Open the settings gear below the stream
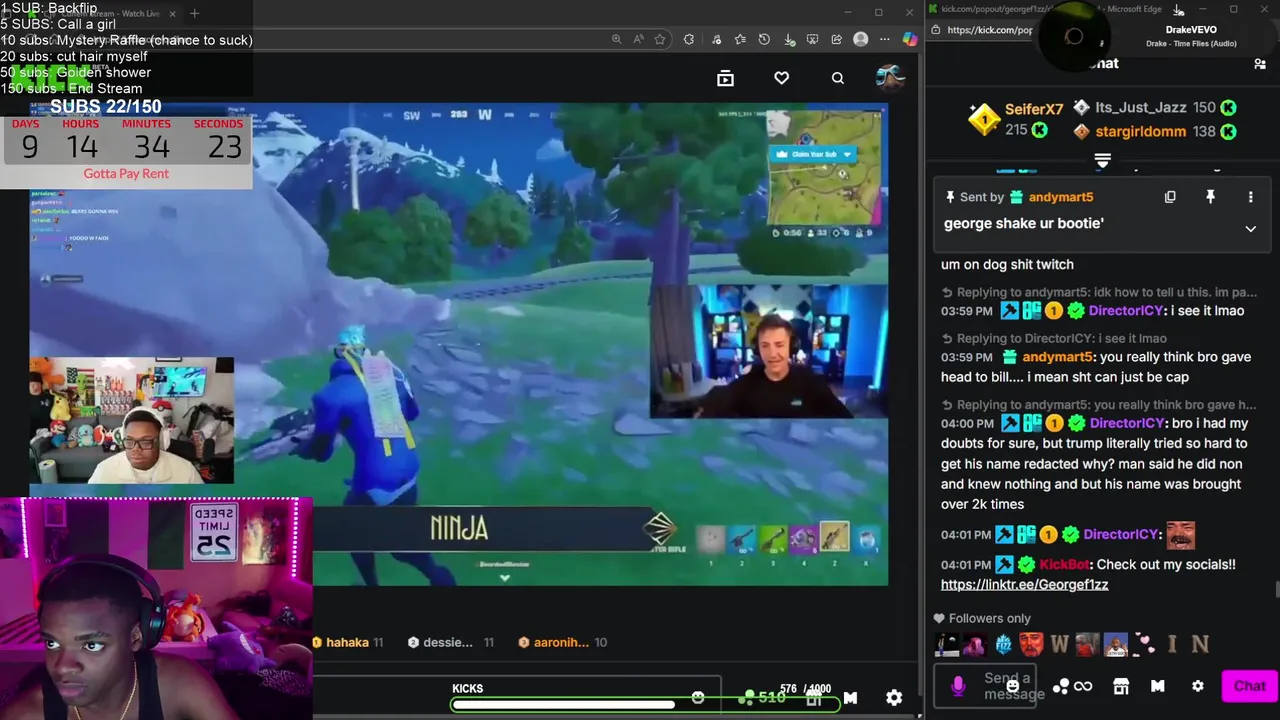Screen dimensions: 1280x720 click(x=894, y=698)
